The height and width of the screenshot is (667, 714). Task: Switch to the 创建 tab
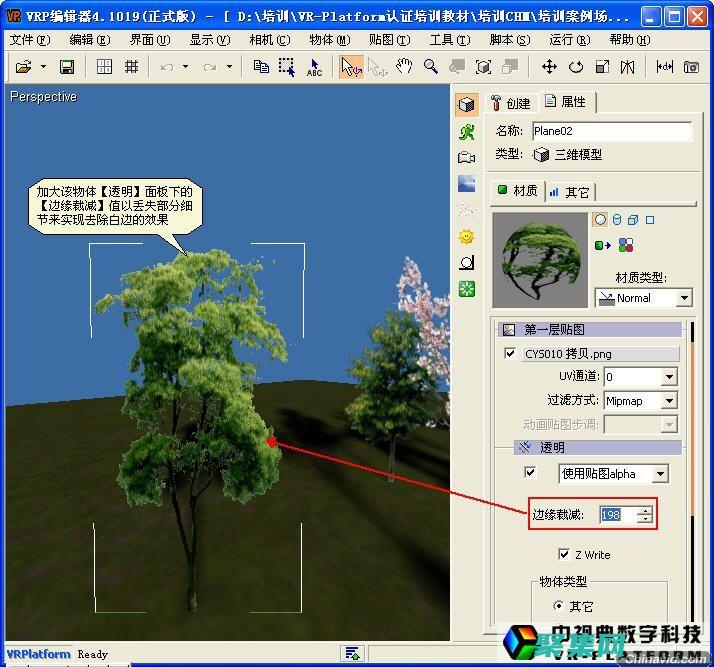pyautogui.click(x=510, y=103)
